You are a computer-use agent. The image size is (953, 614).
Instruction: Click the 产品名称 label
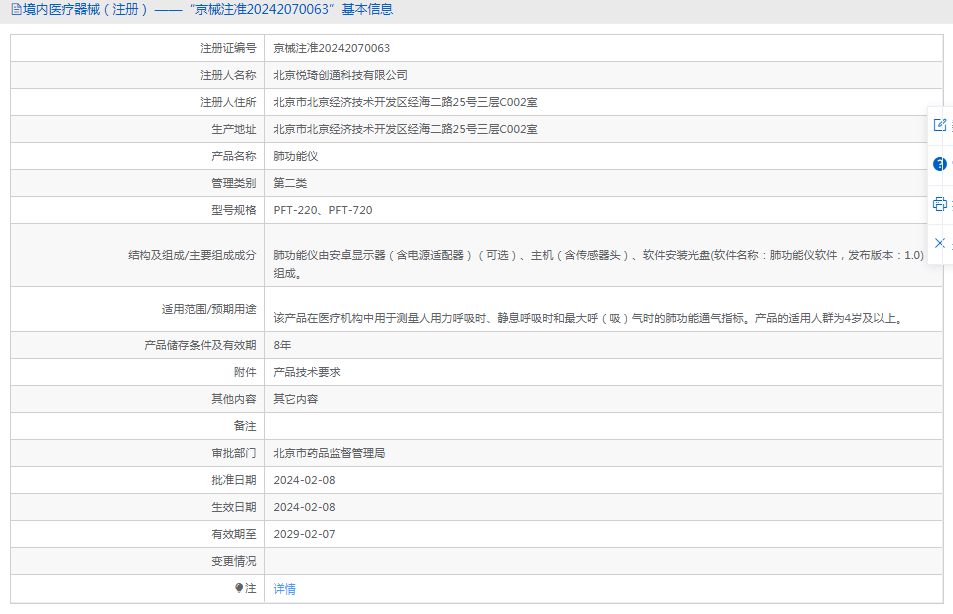pos(234,156)
